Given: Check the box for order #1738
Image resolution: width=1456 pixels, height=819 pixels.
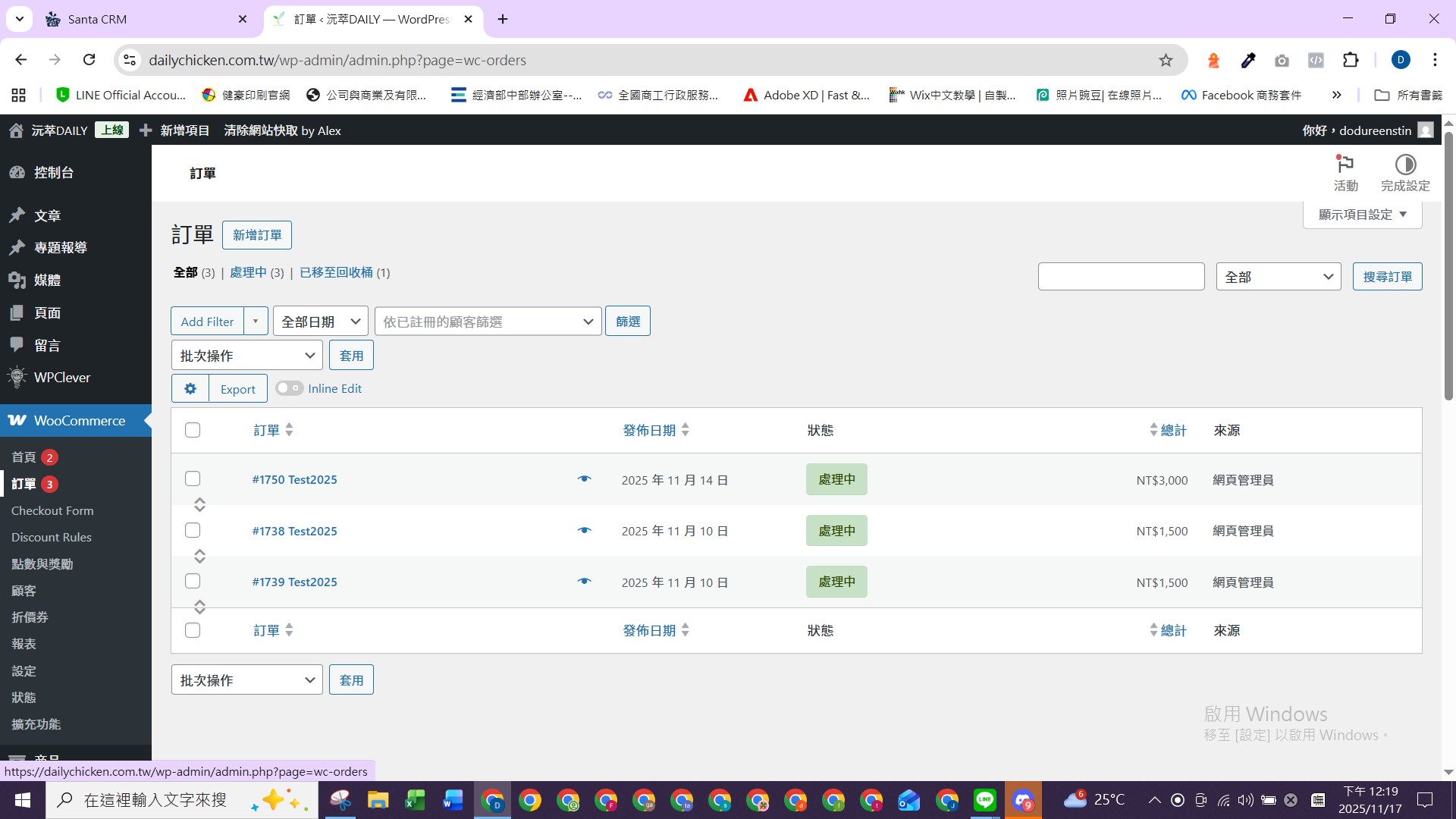Looking at the screenshot, I should [193, 530].
